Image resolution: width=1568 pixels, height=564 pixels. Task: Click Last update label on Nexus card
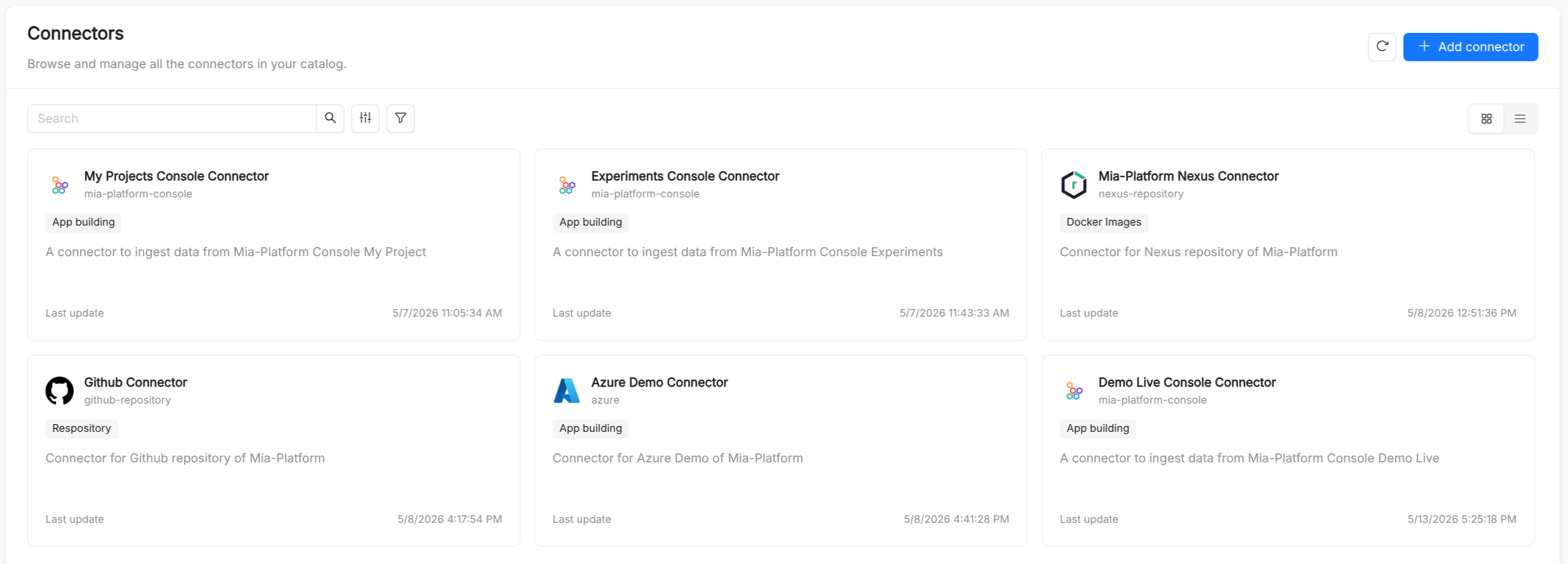tap(1089, 313)
